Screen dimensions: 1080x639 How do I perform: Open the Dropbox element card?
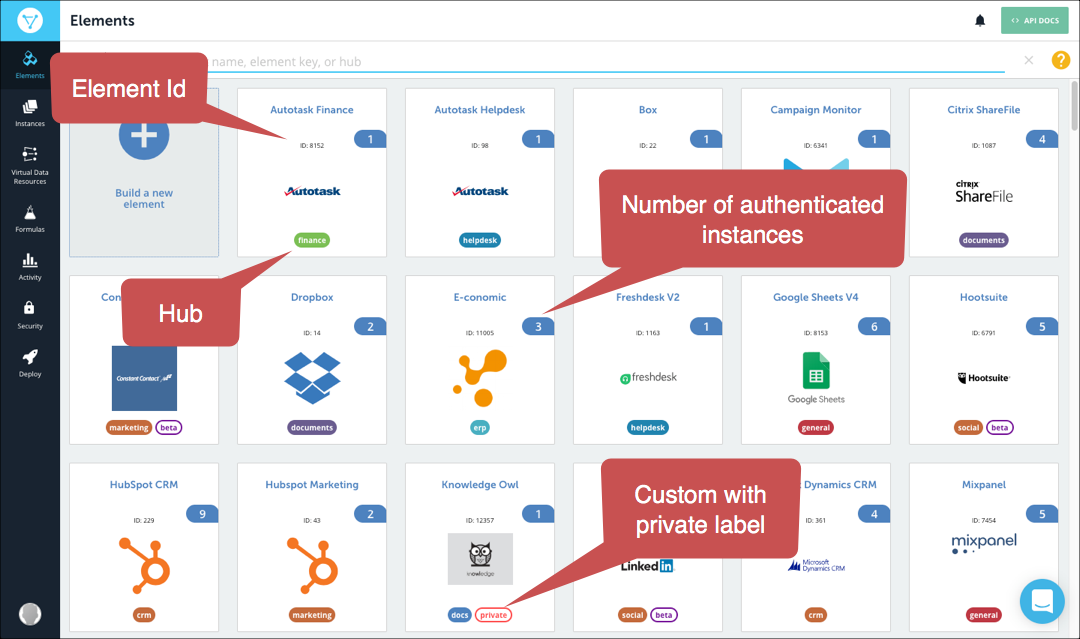click(312, 359)
